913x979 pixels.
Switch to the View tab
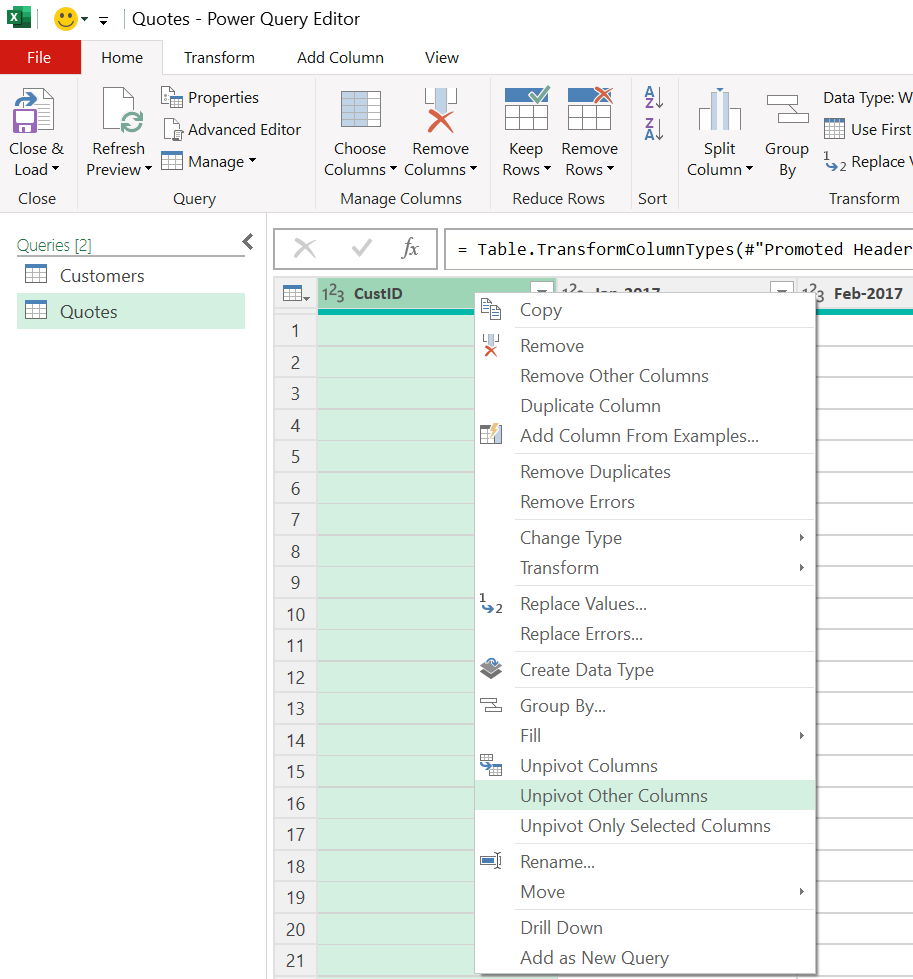tap(442, 57)
